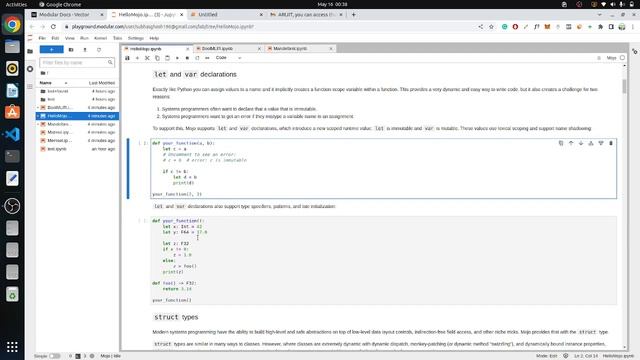640x360 pixels.
Task: Run the selected cell with the play icon
Action: pos(177,58)
